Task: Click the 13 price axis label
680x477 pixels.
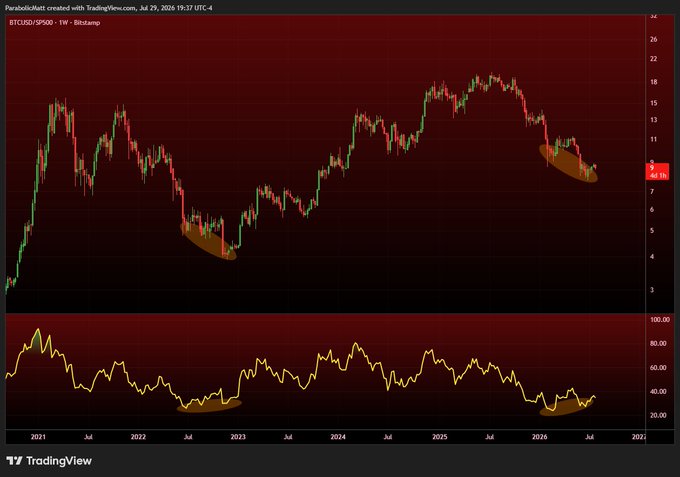Action: (x=654, y=120)
